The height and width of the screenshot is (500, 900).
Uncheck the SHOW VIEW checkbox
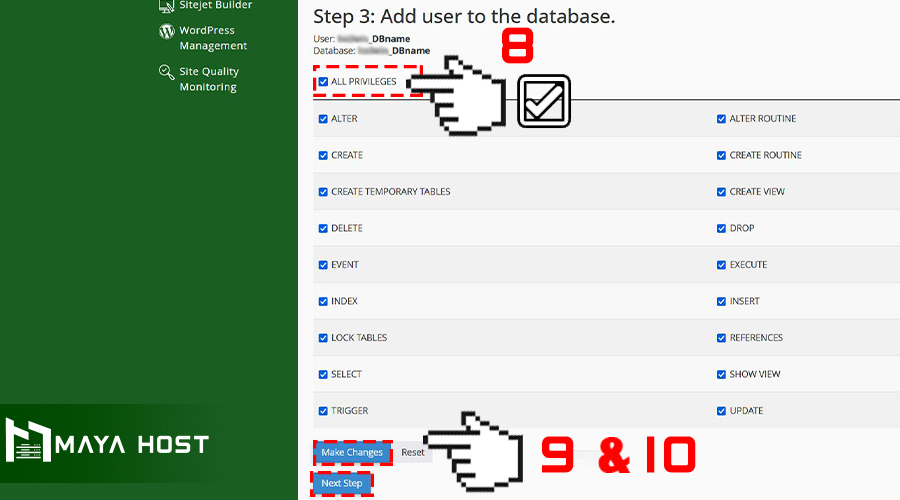[x=721, y=374]
